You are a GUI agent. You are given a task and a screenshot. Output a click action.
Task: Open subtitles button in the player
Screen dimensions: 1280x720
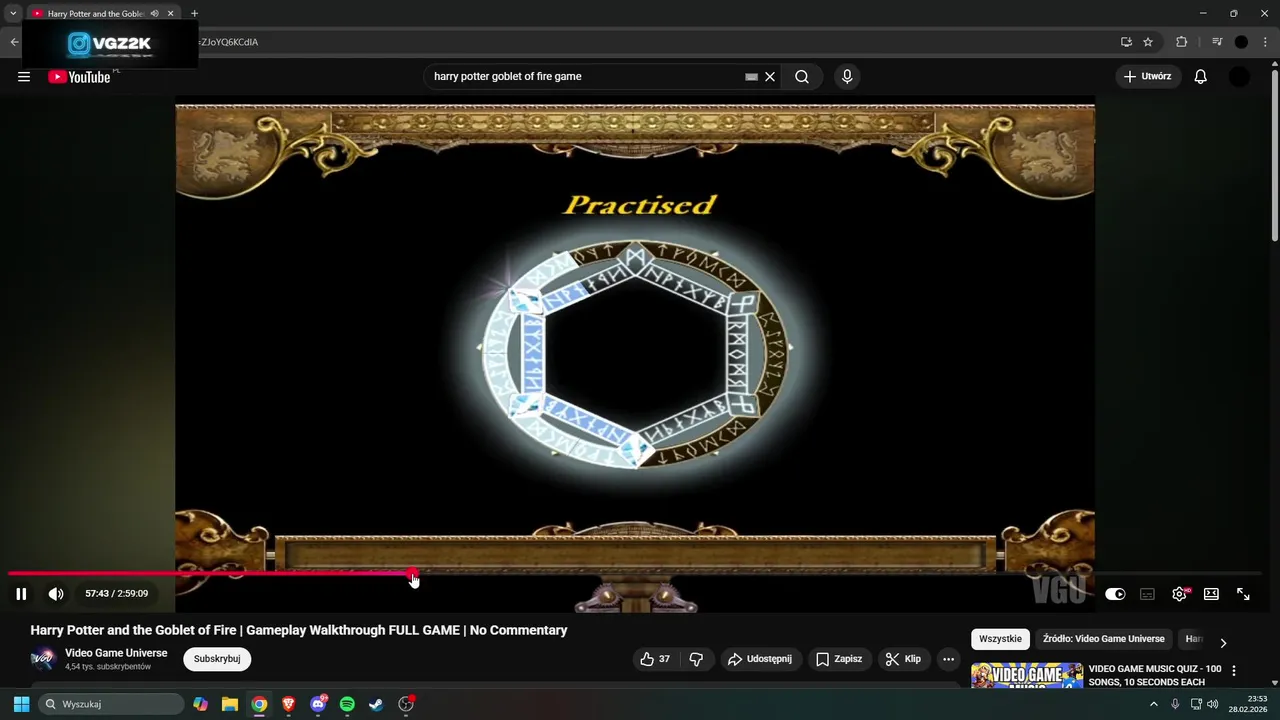click(x=1147, y=594)
